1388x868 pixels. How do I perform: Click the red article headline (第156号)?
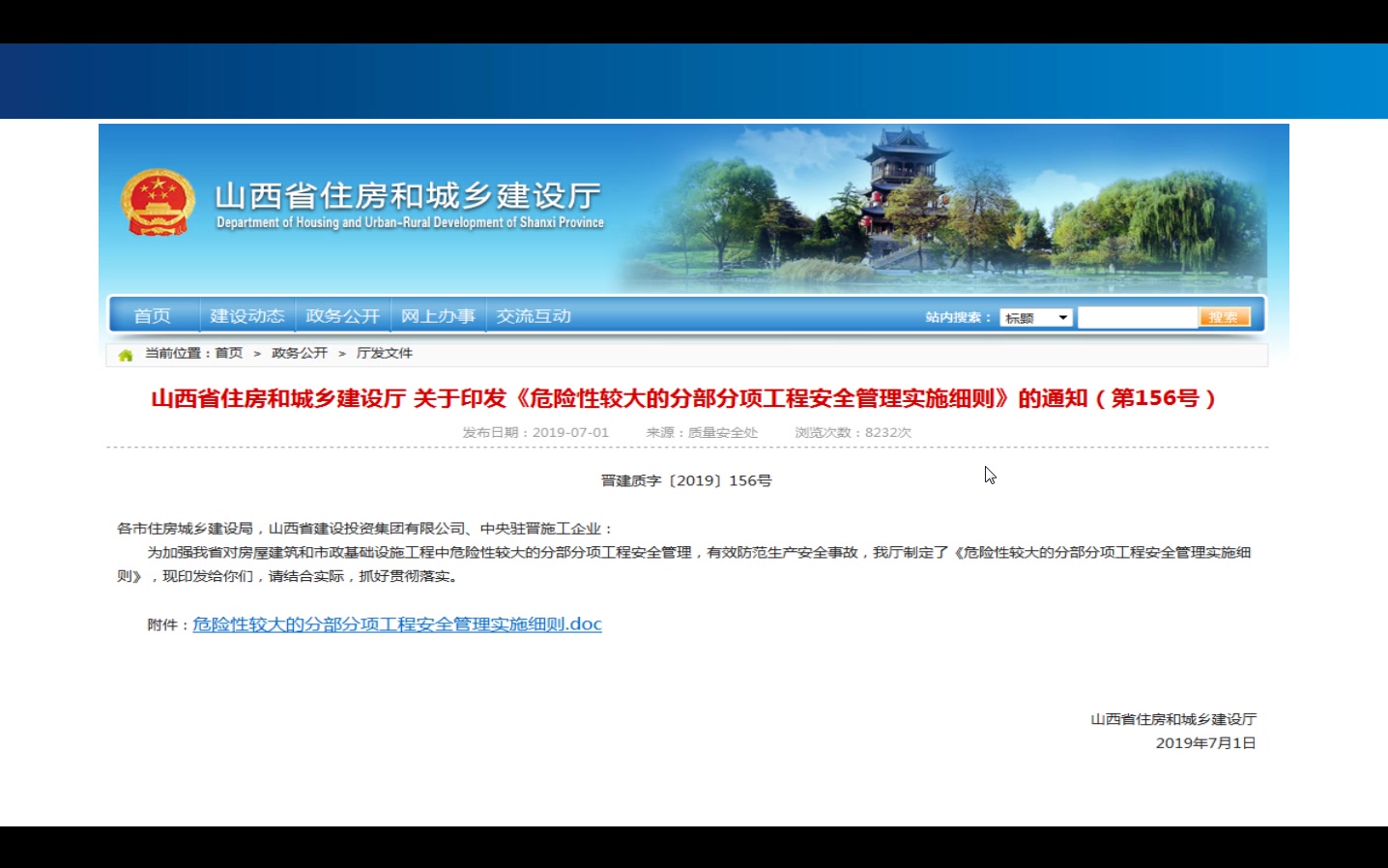tap(685, 398)
